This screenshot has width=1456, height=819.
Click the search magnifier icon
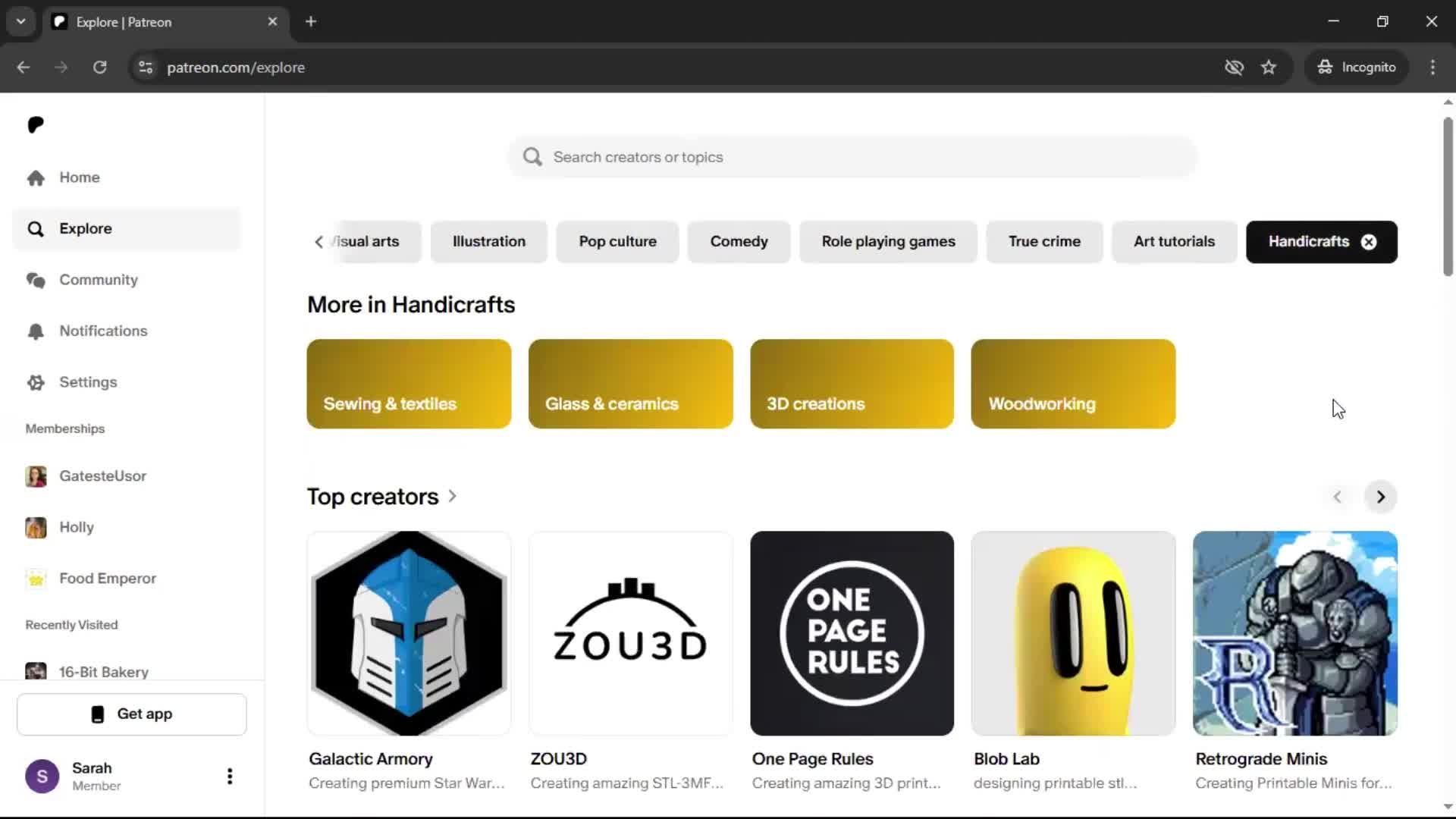tap(532, 157)
